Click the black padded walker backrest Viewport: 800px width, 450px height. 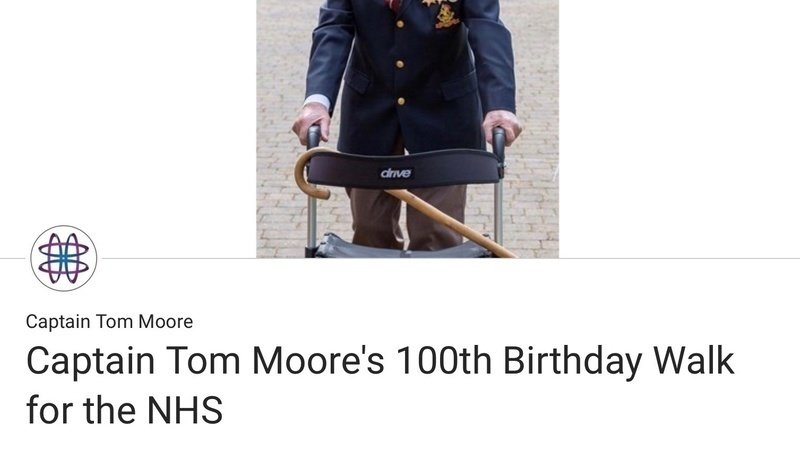pyautogui.click(x=403, y=168)
